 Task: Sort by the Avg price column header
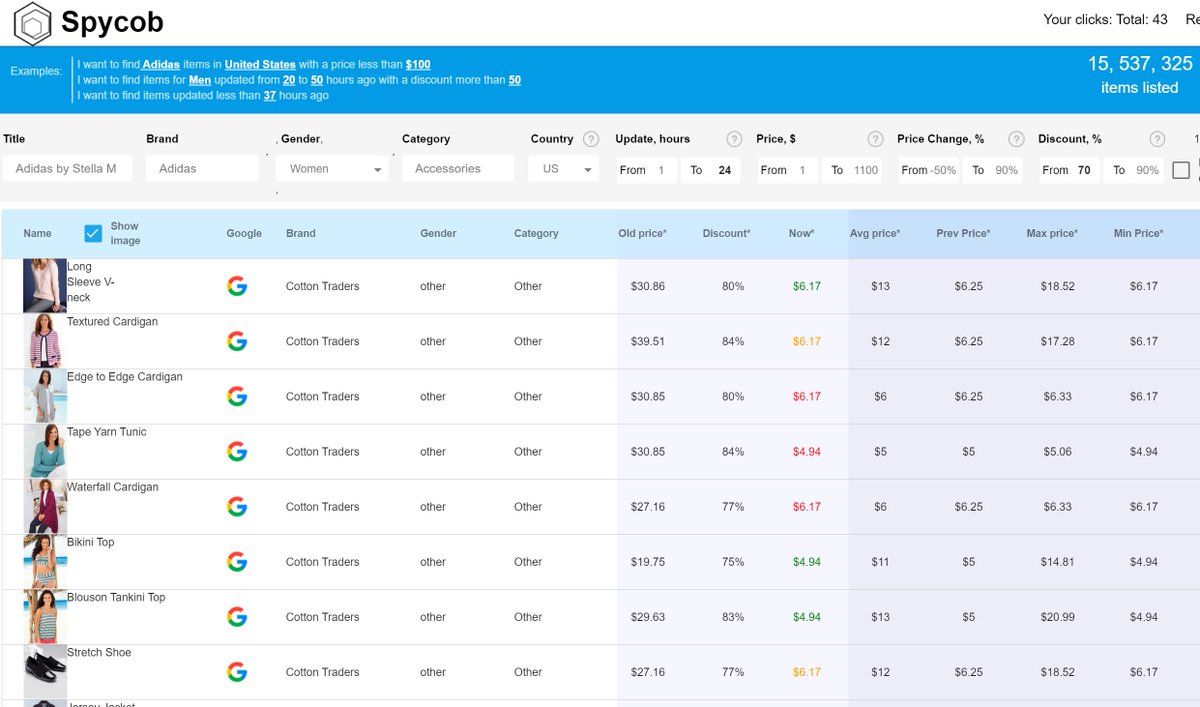pyautogui.click(x=875, y=233)
